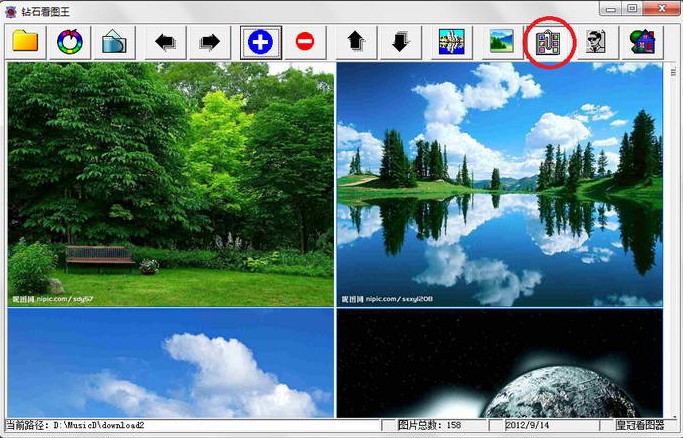Click the current path D:\MusicD\download2 status text

(x=74, y=425)
